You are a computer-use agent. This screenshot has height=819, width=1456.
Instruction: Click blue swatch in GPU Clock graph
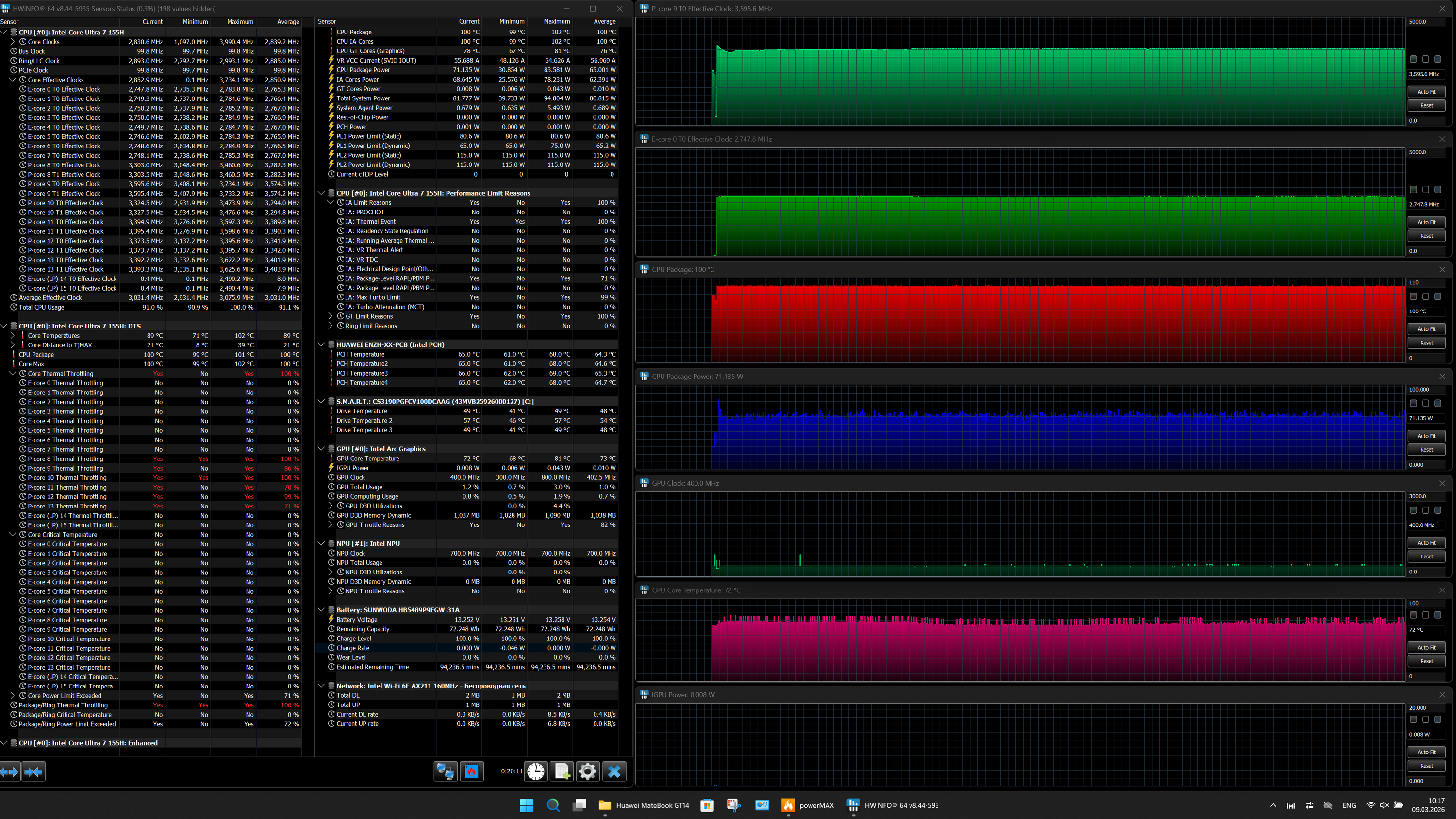(1438, 510)
